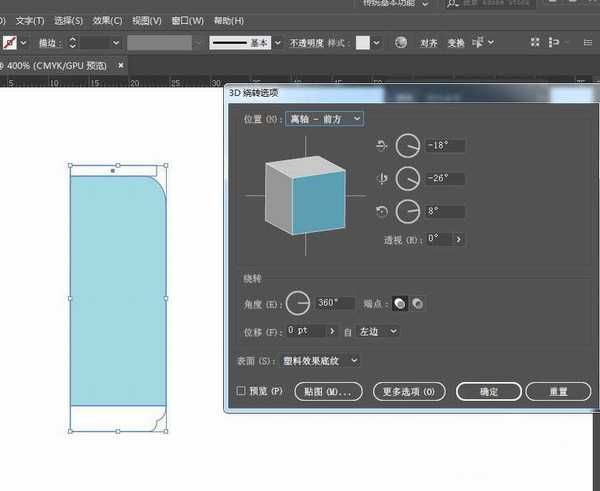Screen dimensions: 600x491
Task: Open the 位置 position preset dropdown
Action: coord(324,119)
